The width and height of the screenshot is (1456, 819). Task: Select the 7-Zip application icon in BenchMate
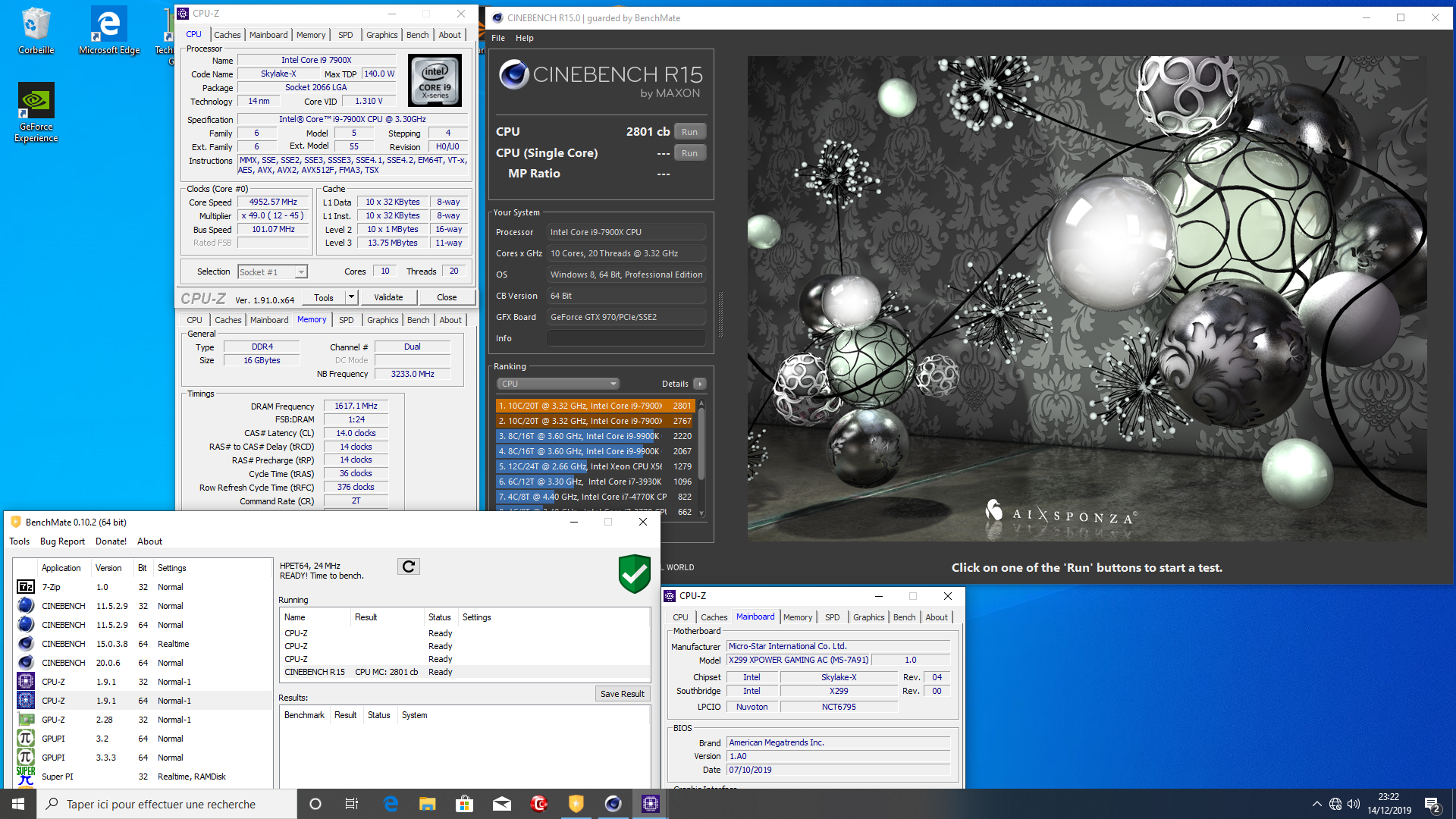[x=26, y=587]
